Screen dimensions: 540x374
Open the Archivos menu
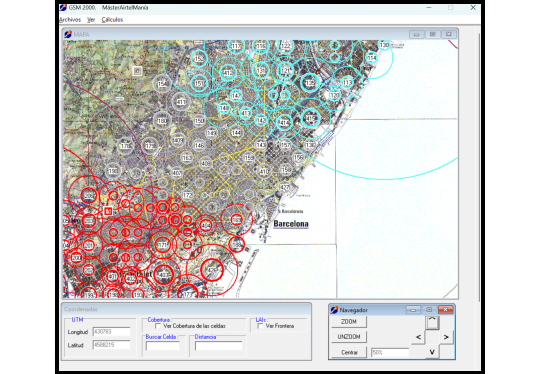click(x=70, y=20)
